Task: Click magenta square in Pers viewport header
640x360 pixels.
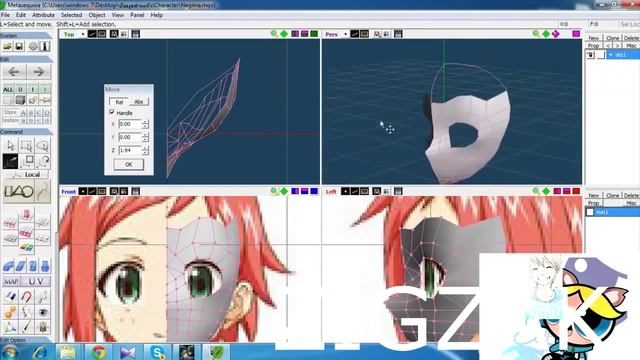Action: click(576, 34)
